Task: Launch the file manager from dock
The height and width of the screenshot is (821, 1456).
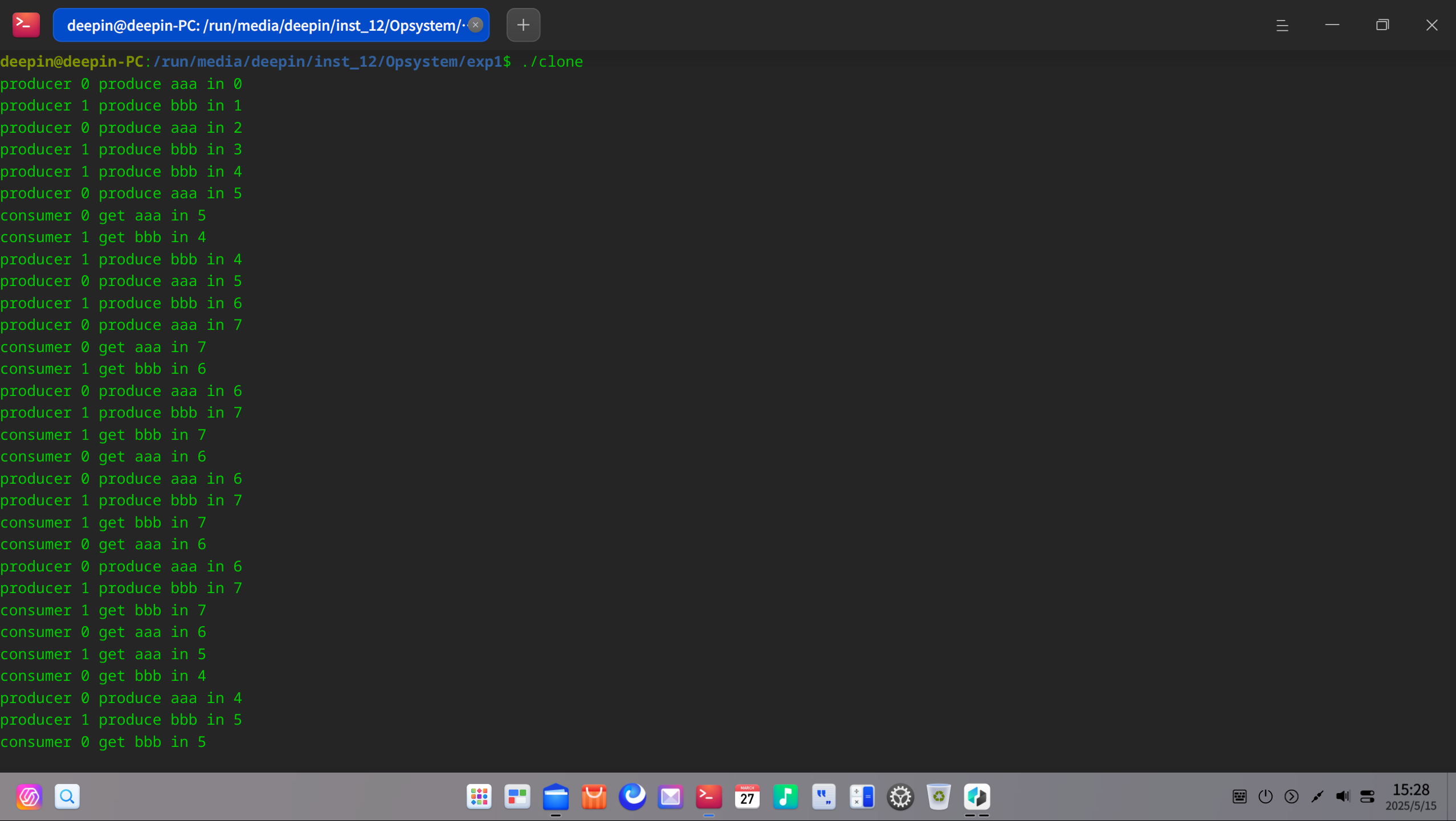Action: click(555, 797)
